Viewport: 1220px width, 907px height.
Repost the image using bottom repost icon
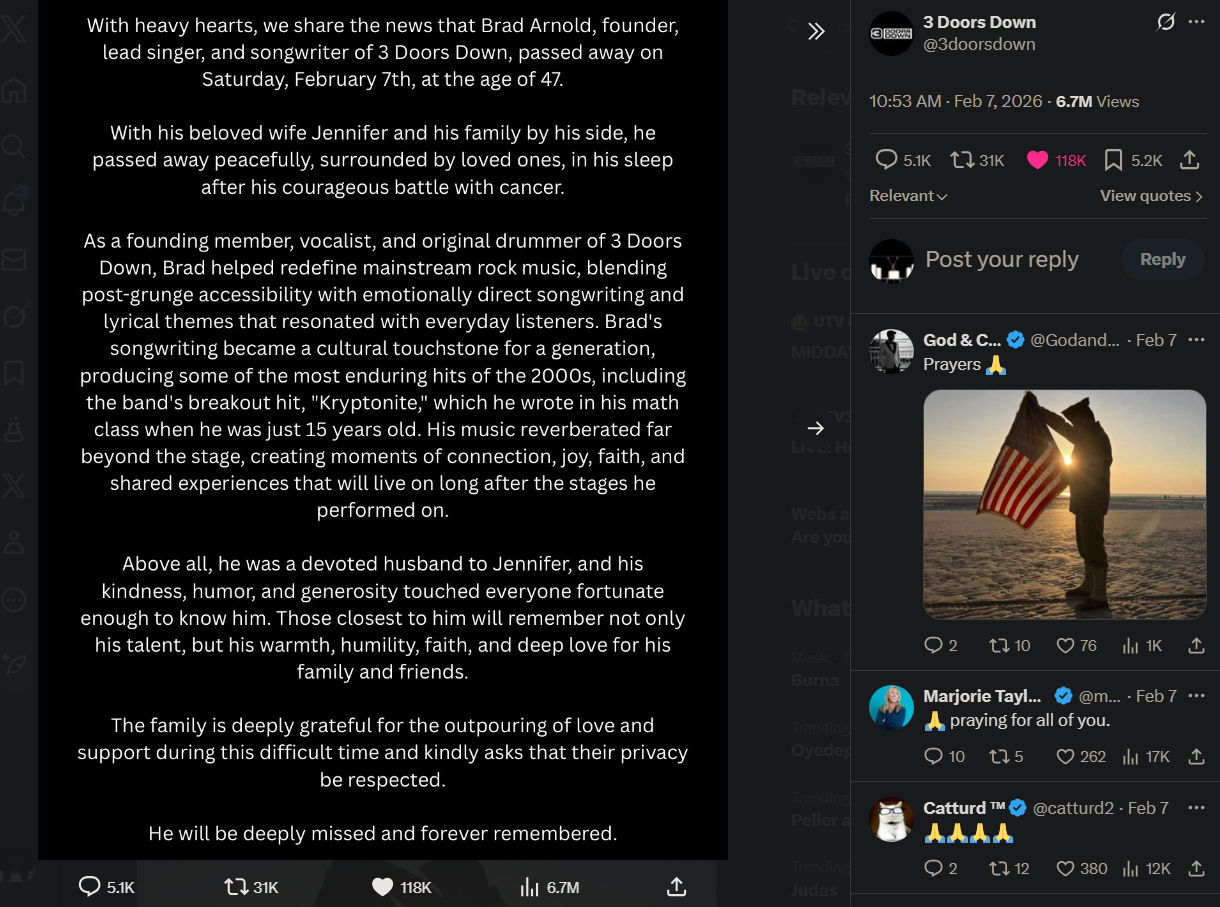point(236,886)
